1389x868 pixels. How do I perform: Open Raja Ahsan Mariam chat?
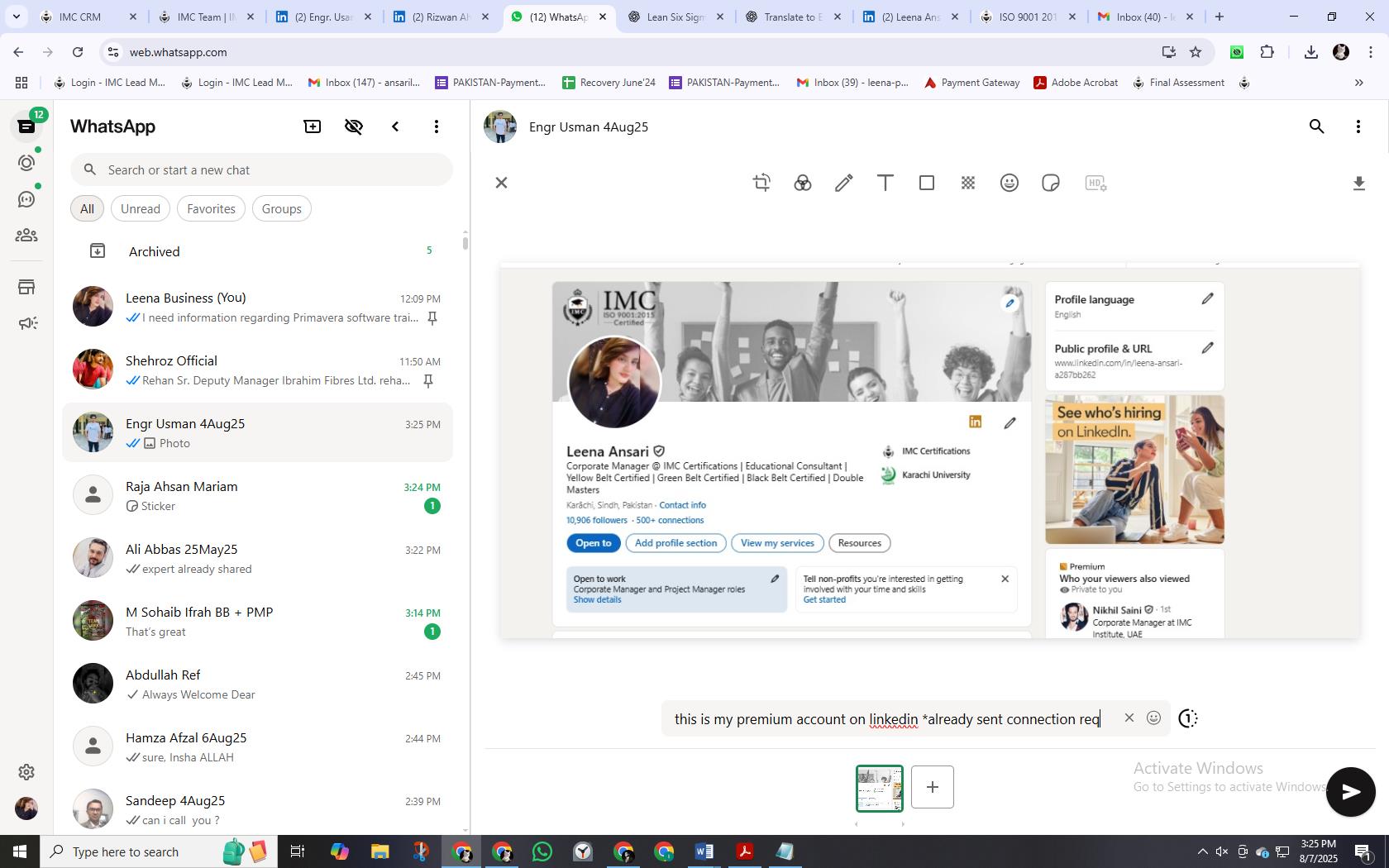(x=257, y=496)
